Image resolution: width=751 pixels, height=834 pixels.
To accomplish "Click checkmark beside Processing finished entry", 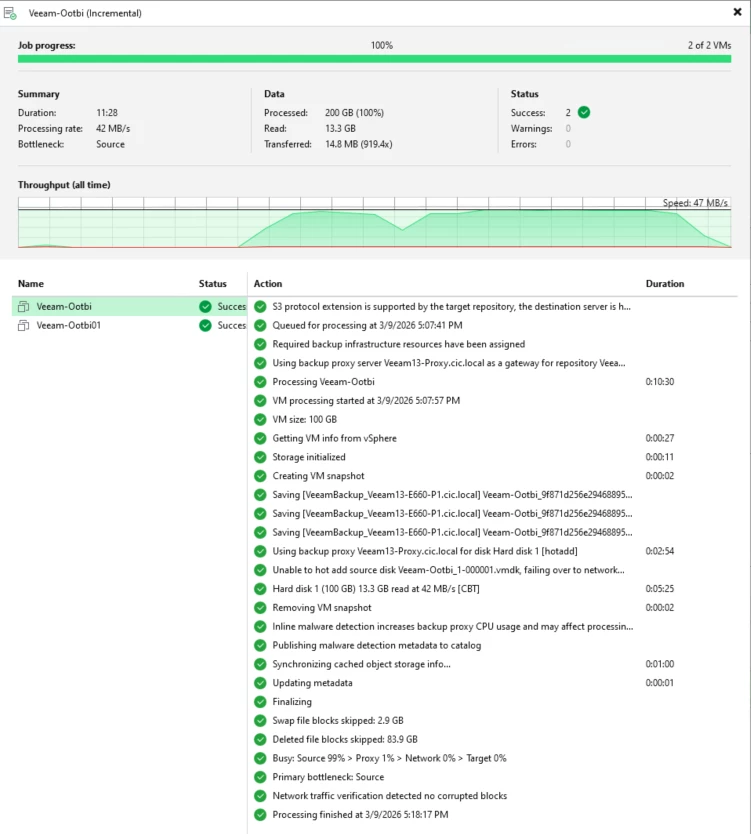I will click(x=260, y=814).
